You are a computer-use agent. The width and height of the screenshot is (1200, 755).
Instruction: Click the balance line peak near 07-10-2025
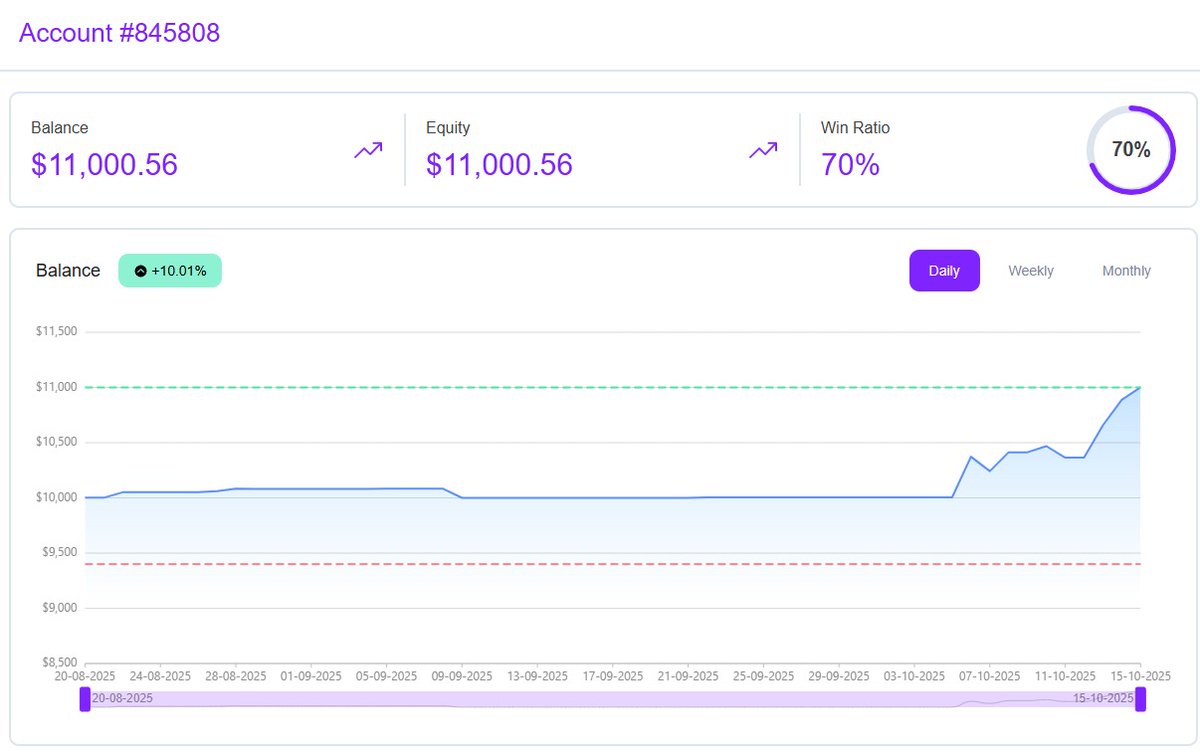(x=971, y=457)
